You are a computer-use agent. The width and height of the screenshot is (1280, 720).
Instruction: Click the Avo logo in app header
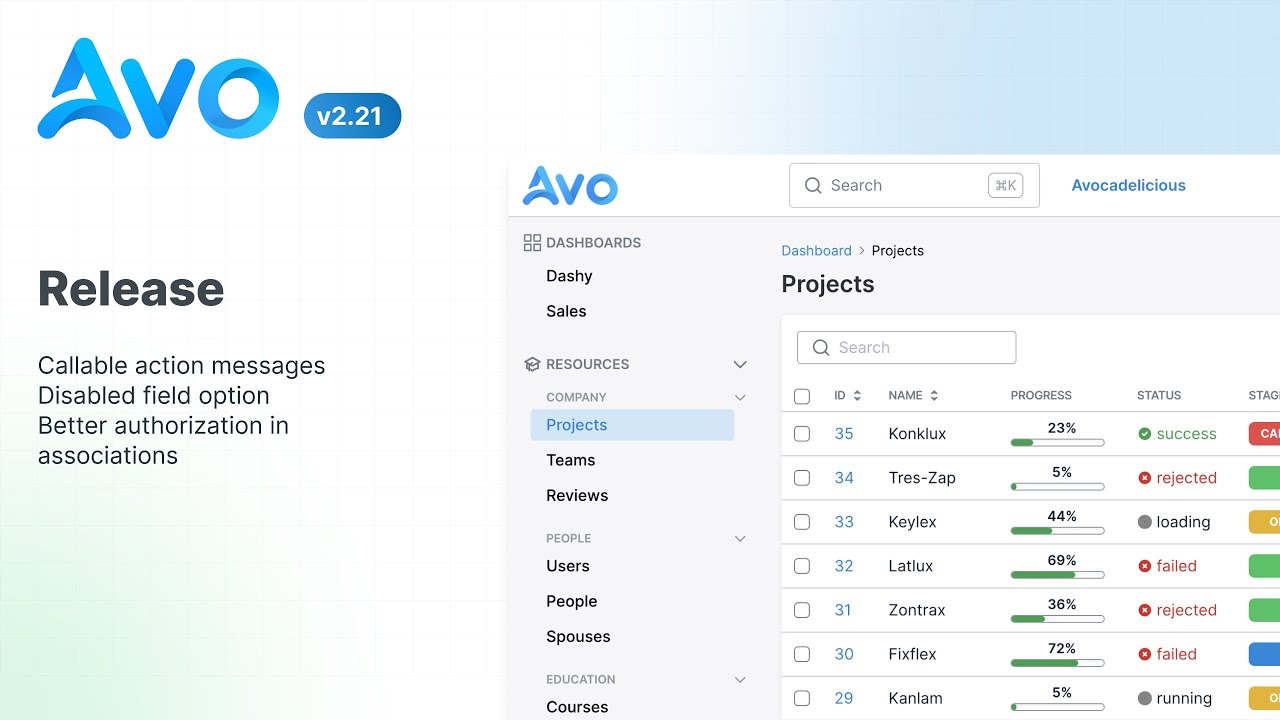[x=570, y=186]
